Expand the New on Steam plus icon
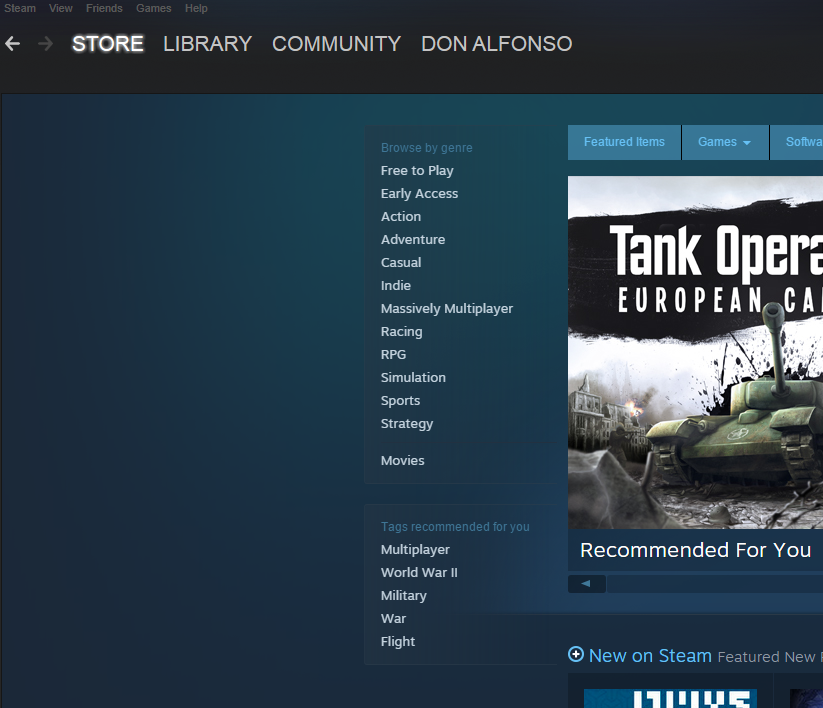823x708 pixels. 576,654
